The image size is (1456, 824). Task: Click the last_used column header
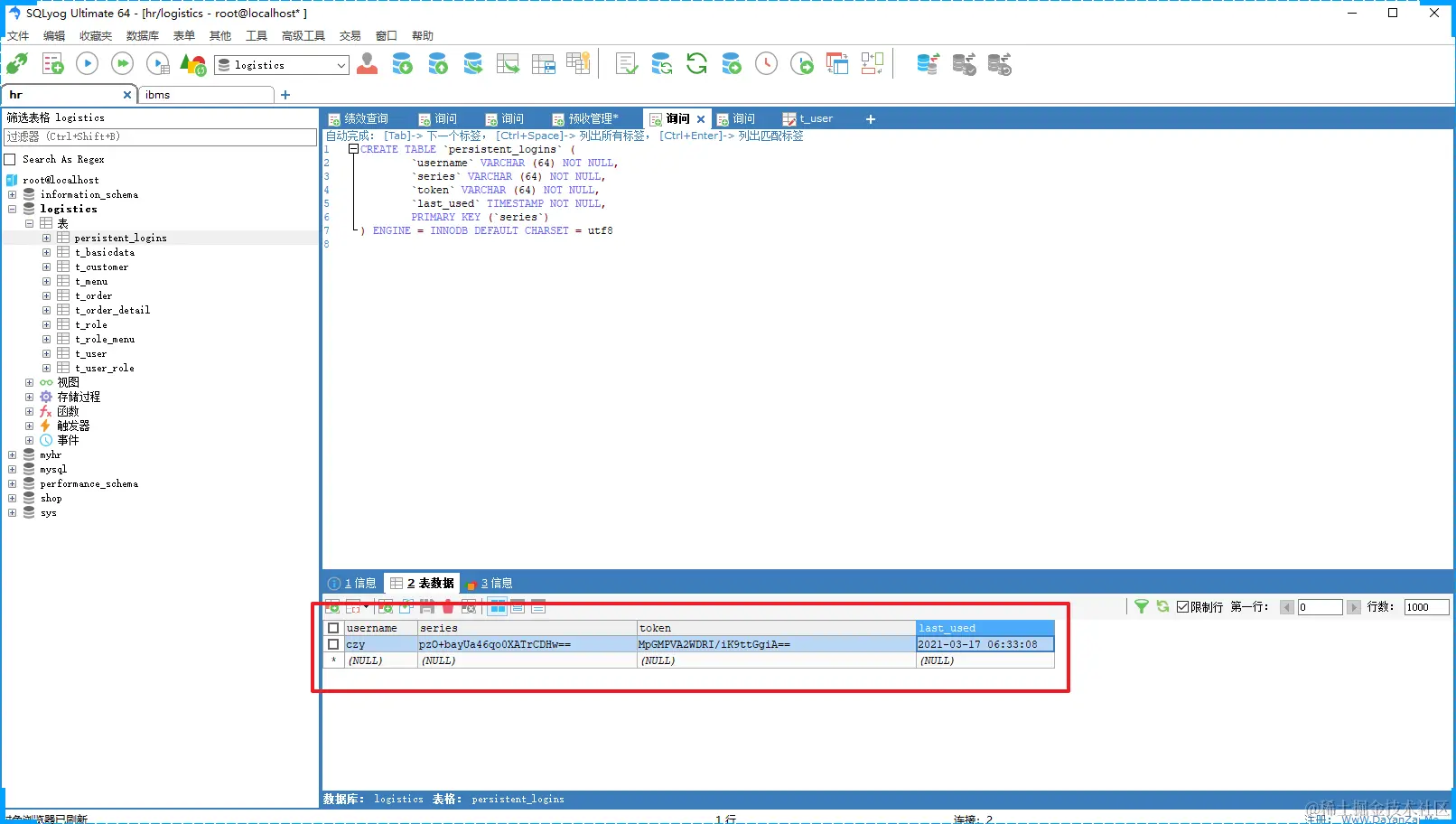click(985, 628)
